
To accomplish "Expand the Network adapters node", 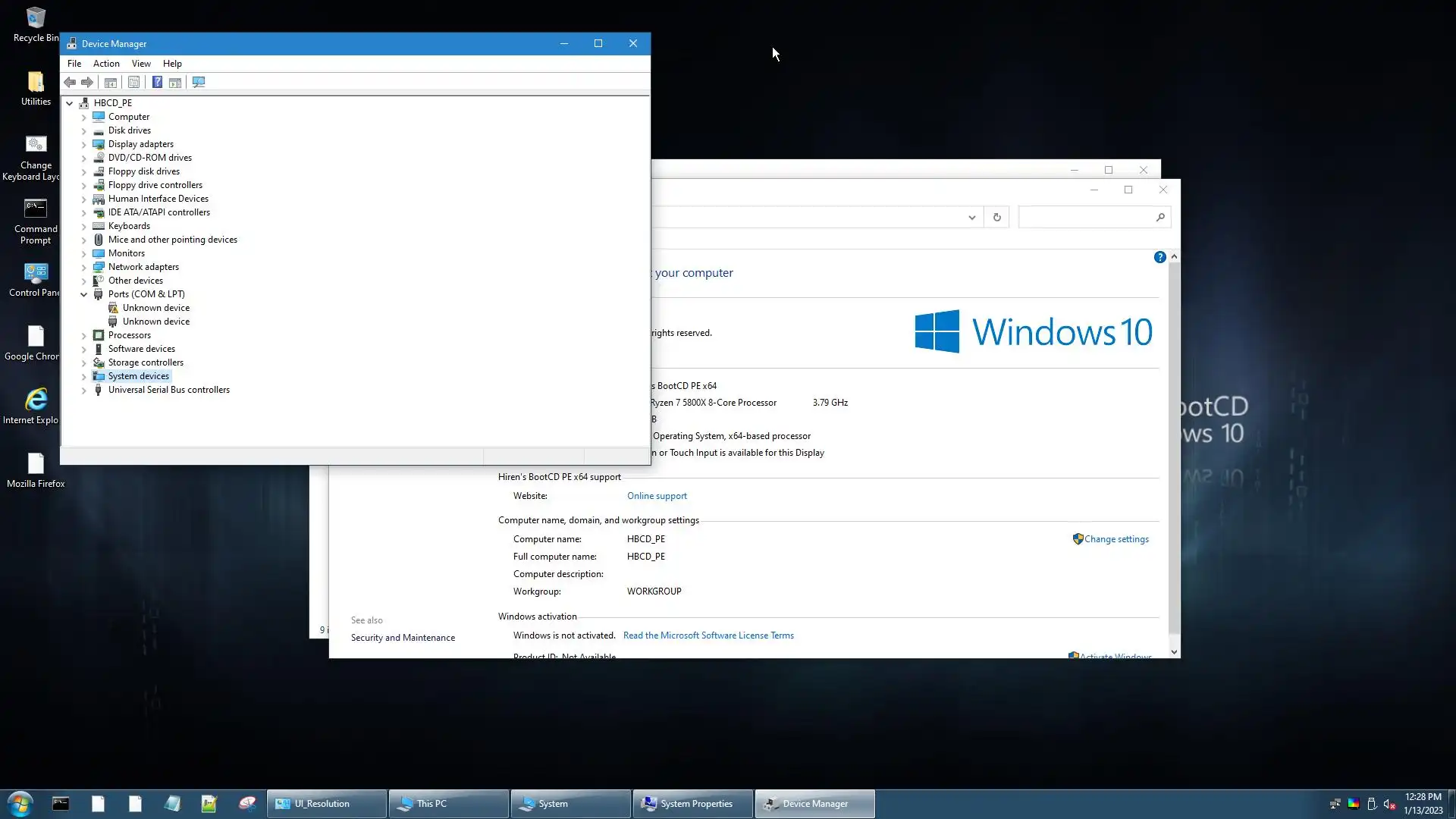I will [84, 267].
